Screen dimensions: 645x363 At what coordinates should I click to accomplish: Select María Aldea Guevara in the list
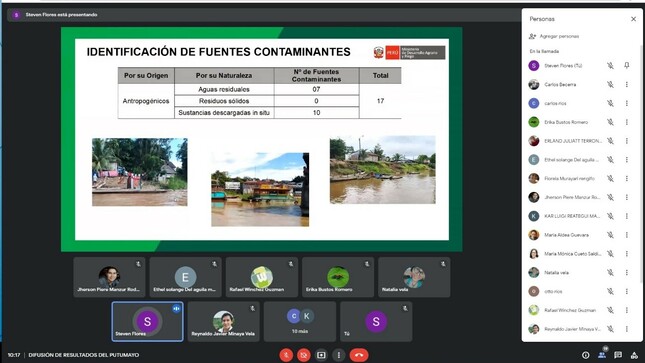click(x=579, y=235)
